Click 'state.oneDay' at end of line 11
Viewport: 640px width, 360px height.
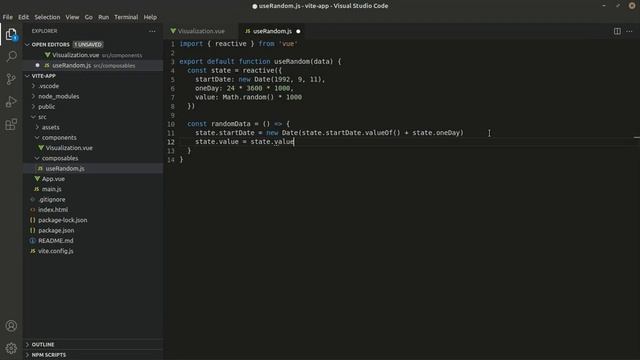coord(436,133)
